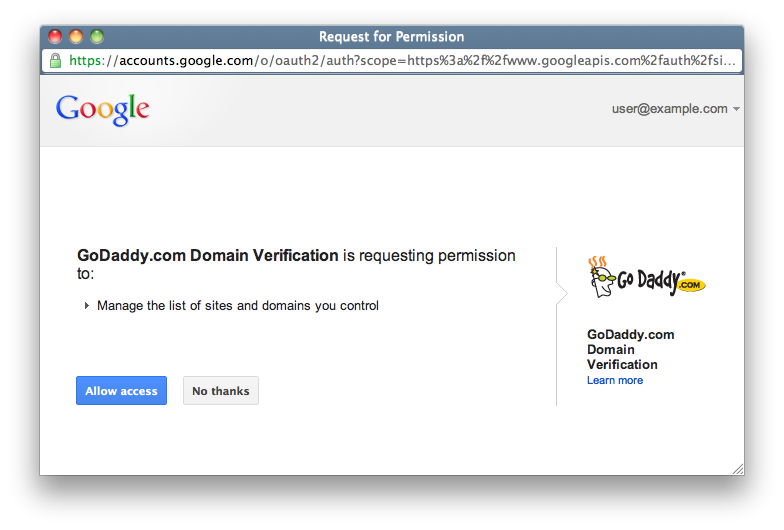This screenshot has width=784, height=530.
Task: Decline by clicking No thanks
Action: pos(220,391)
